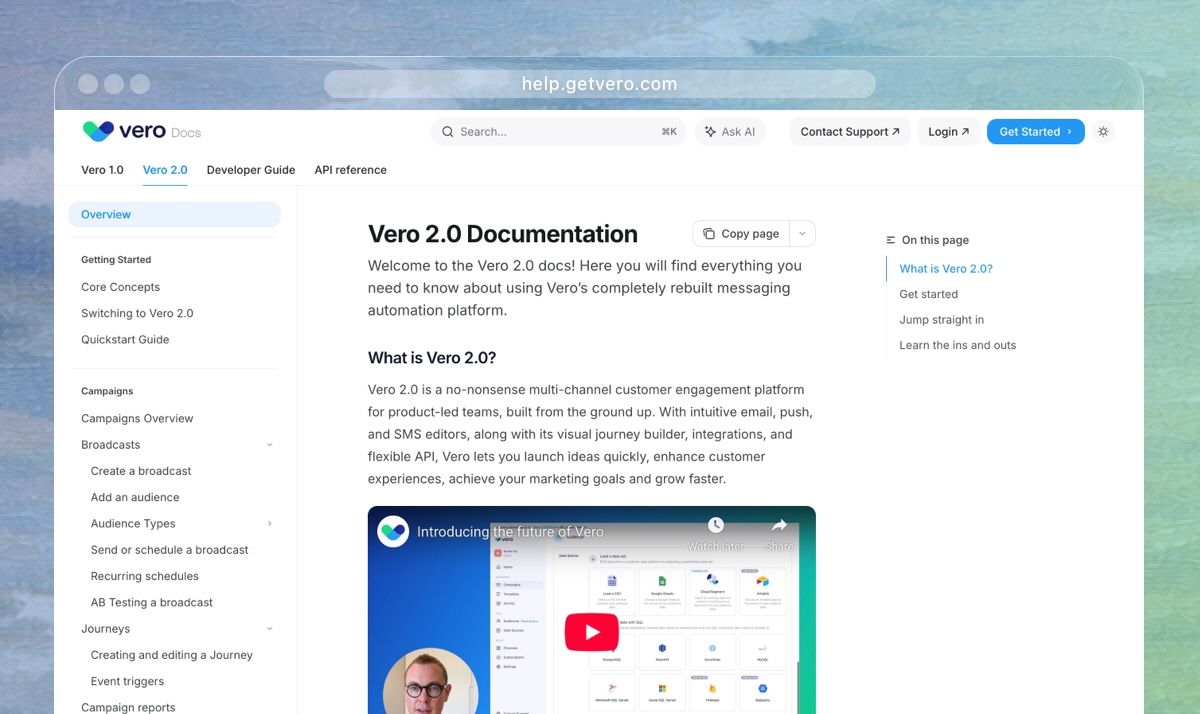Click the Vero channel avatar on video
The width and height of the screenshot is (1200, 714).
(x=393, y=531)
